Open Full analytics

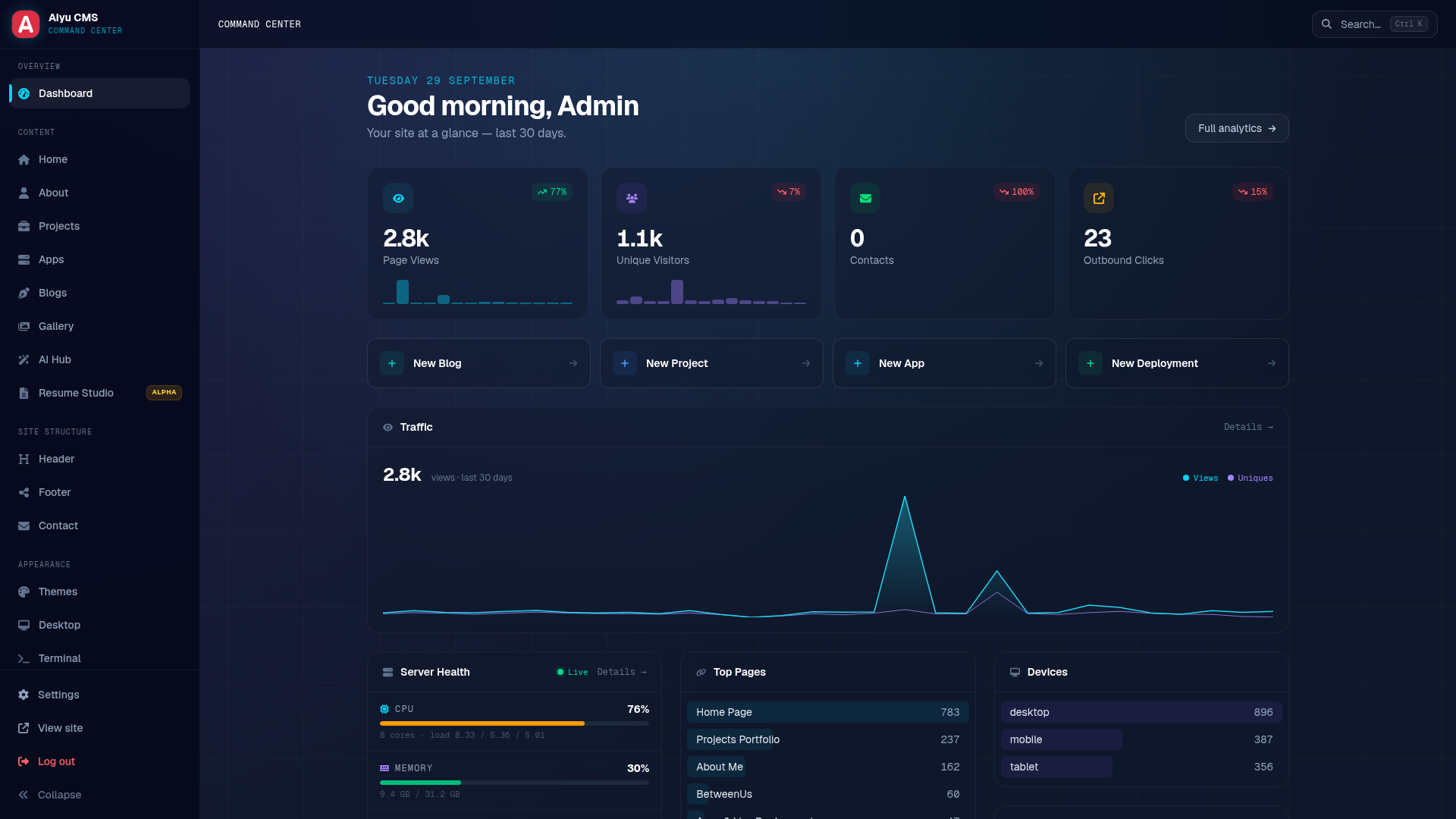coord(1237,128)
